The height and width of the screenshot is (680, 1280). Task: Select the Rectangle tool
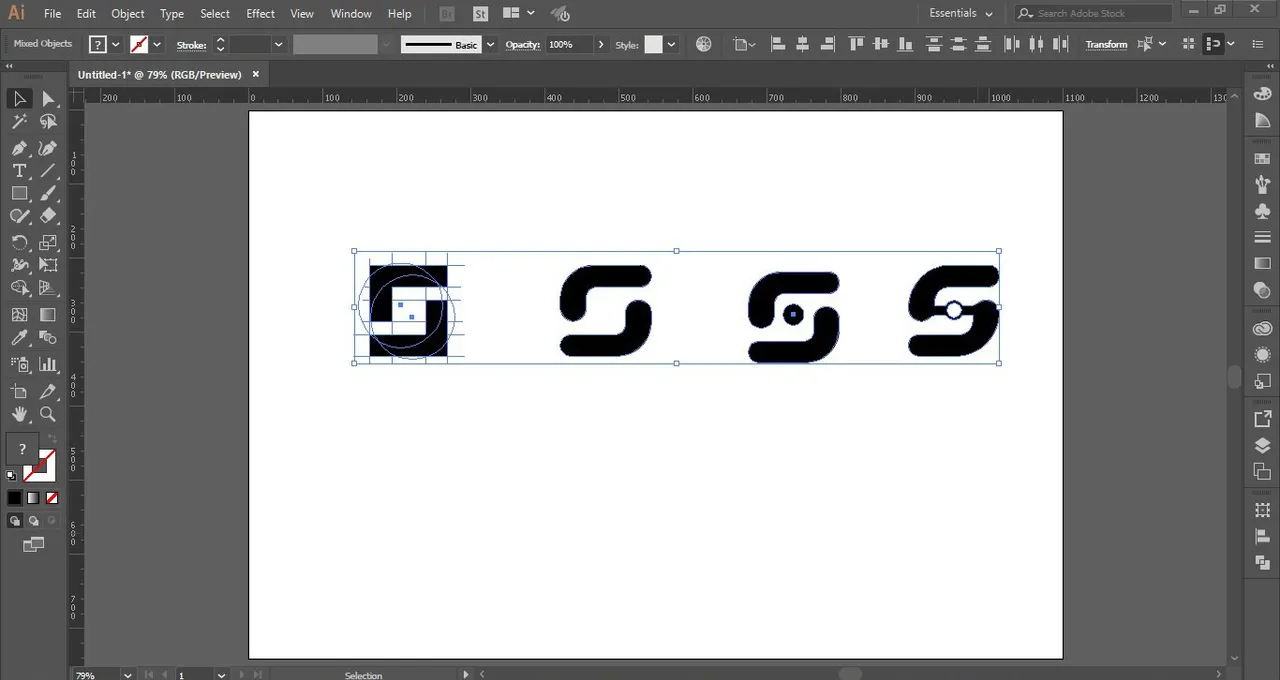19,194
